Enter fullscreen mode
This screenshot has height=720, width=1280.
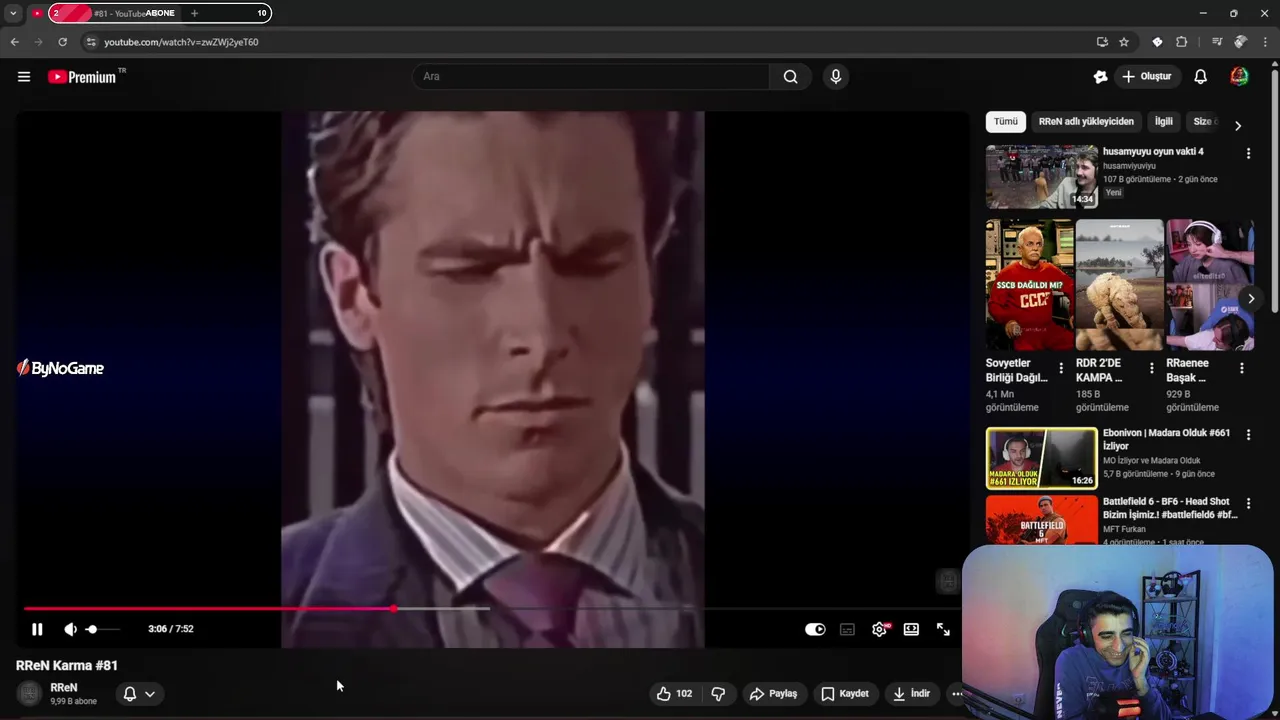coord(943,629)
